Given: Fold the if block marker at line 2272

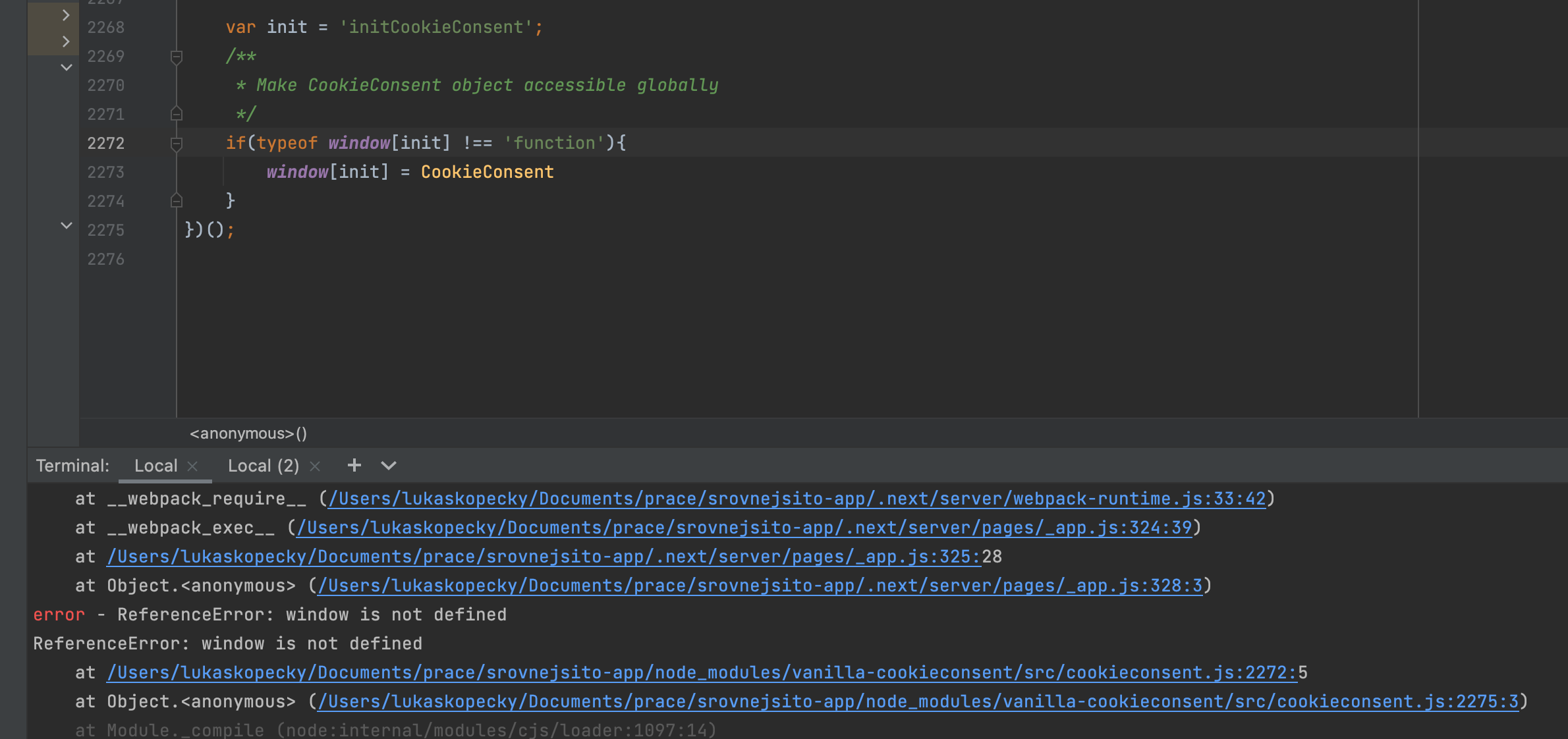Looking at the screenshot, I should pos(177,143).
